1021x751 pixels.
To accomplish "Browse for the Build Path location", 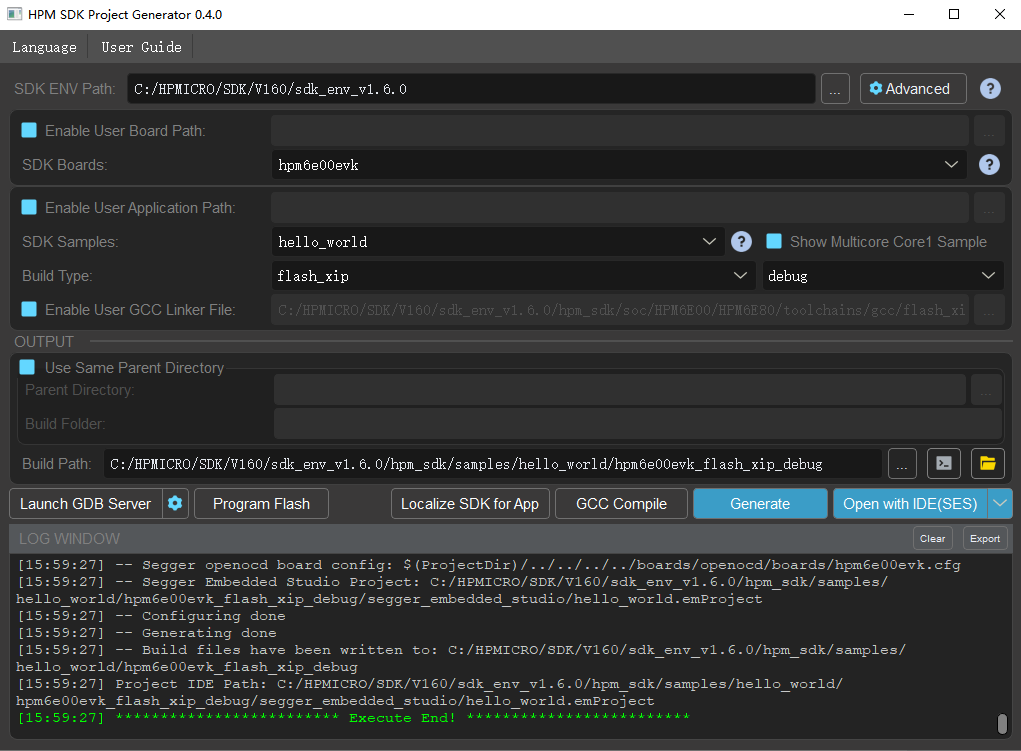I will point(902,464).
